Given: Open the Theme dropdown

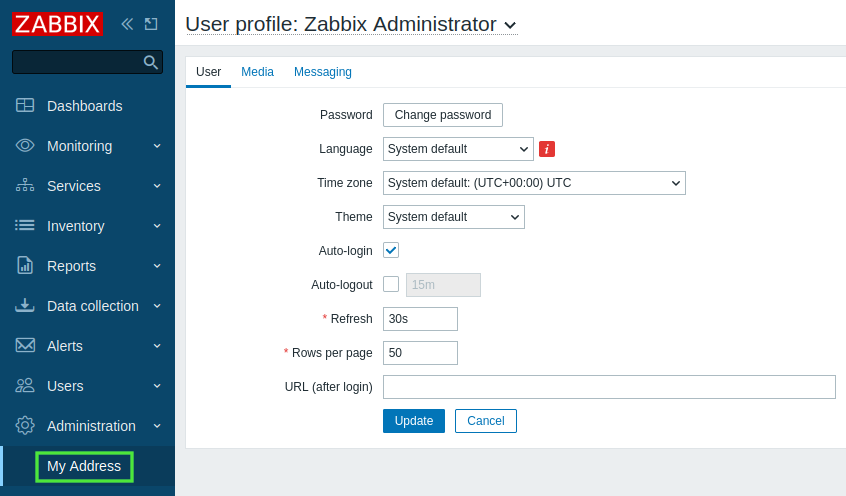Looking at the screenshot, I should tap(454, 217).
